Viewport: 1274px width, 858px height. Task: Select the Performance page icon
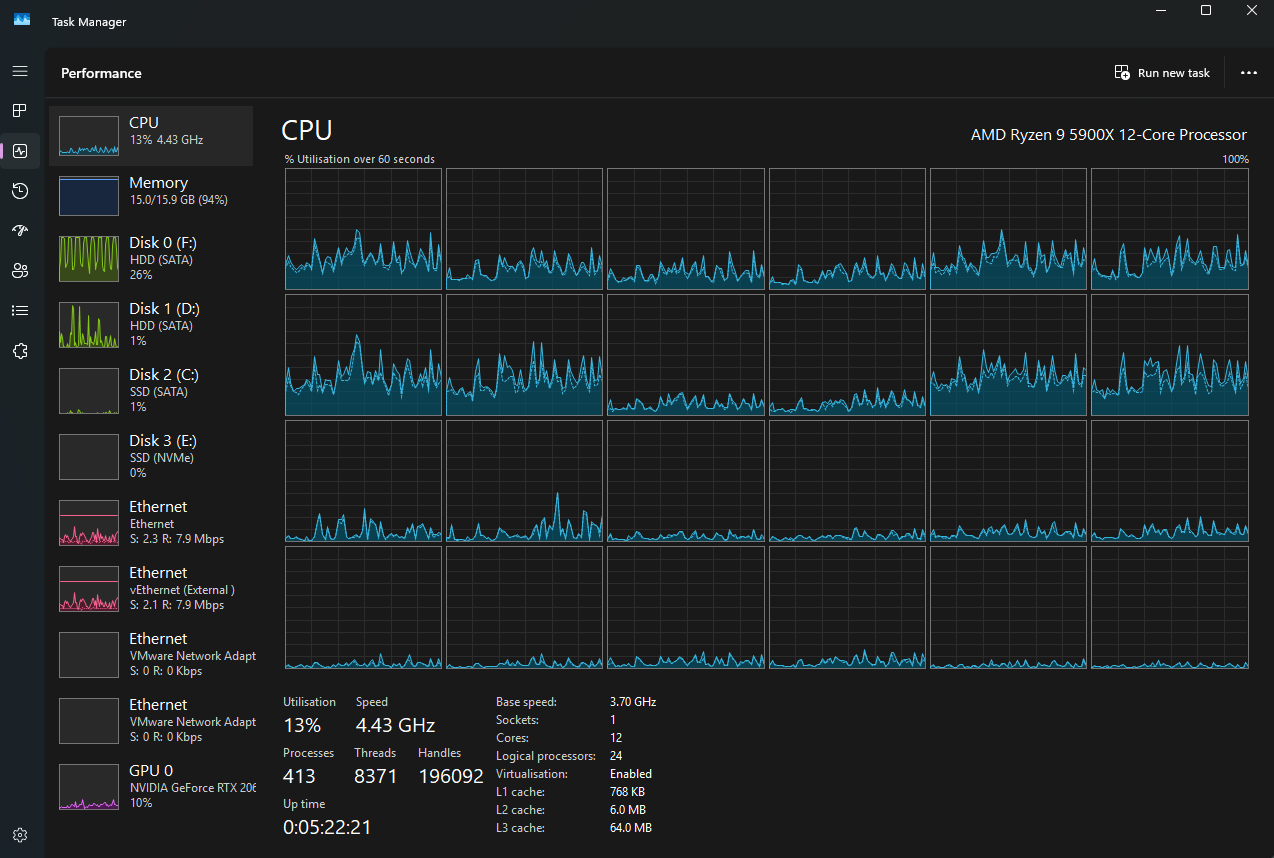20,151
